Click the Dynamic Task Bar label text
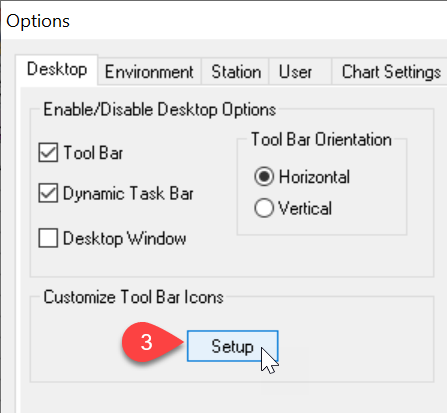The width and height of the screenshot is (447, 413). click(128, 194)
